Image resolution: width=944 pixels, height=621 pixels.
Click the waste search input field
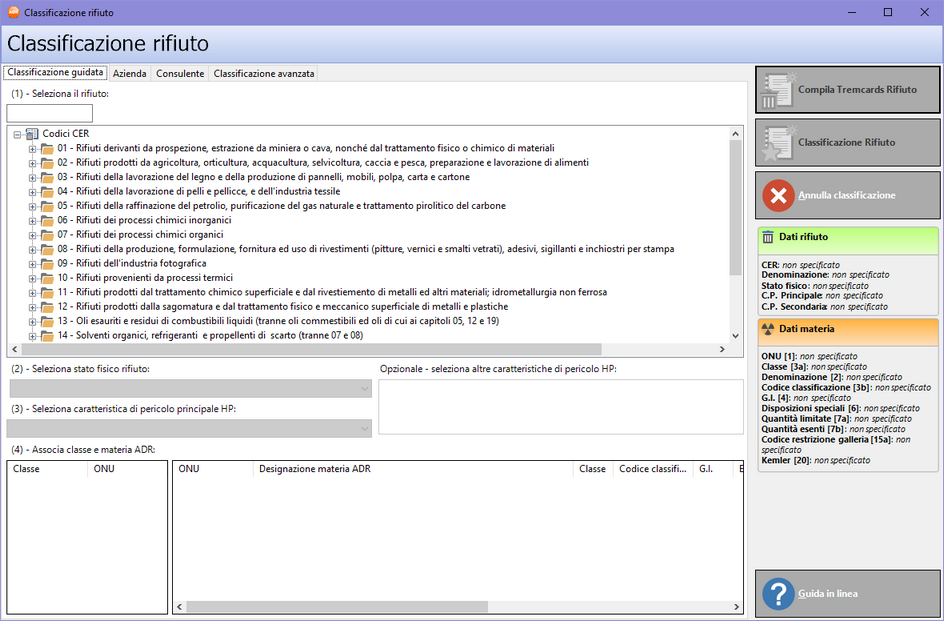(x=50, y=113)
